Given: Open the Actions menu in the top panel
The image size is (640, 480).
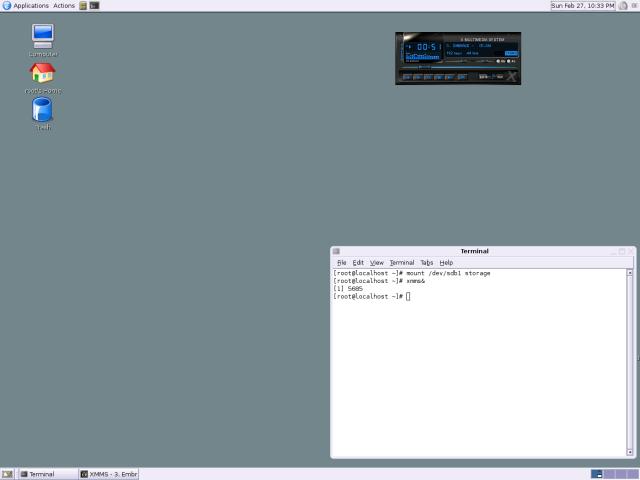Looking at the screenshot, I should (64, 6).
